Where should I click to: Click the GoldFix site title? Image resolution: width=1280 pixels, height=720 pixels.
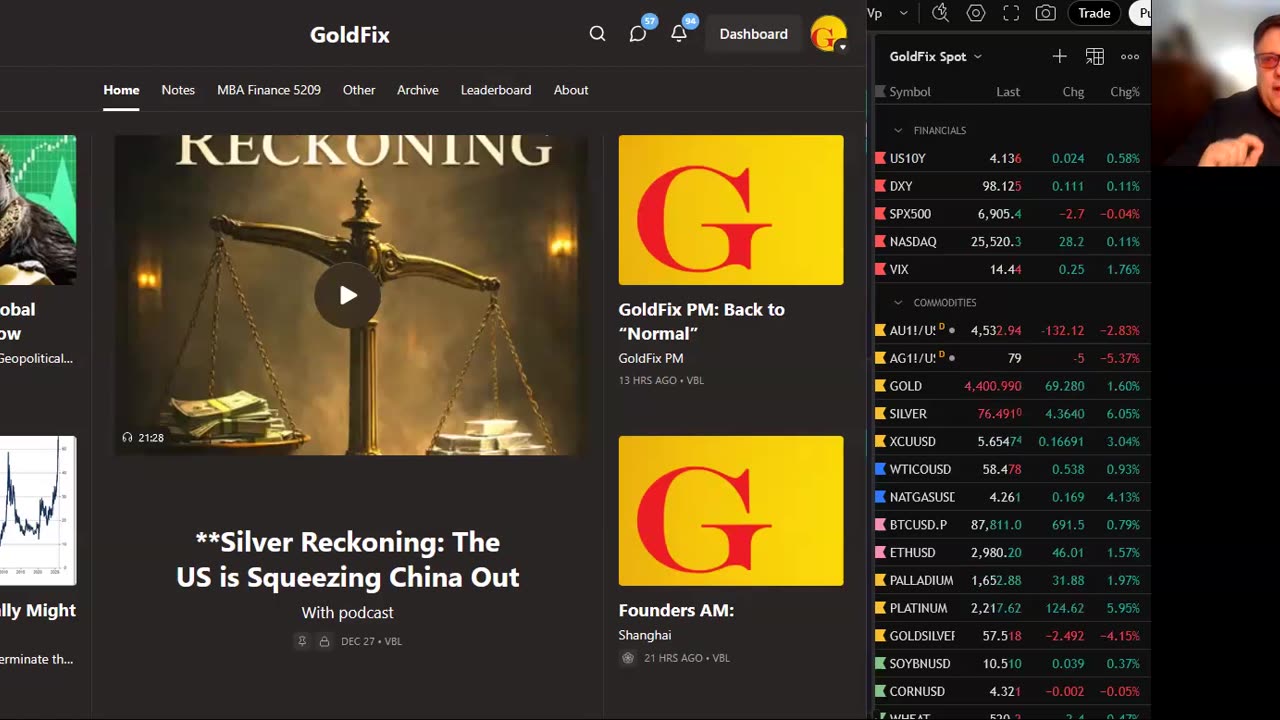(350, 35)
